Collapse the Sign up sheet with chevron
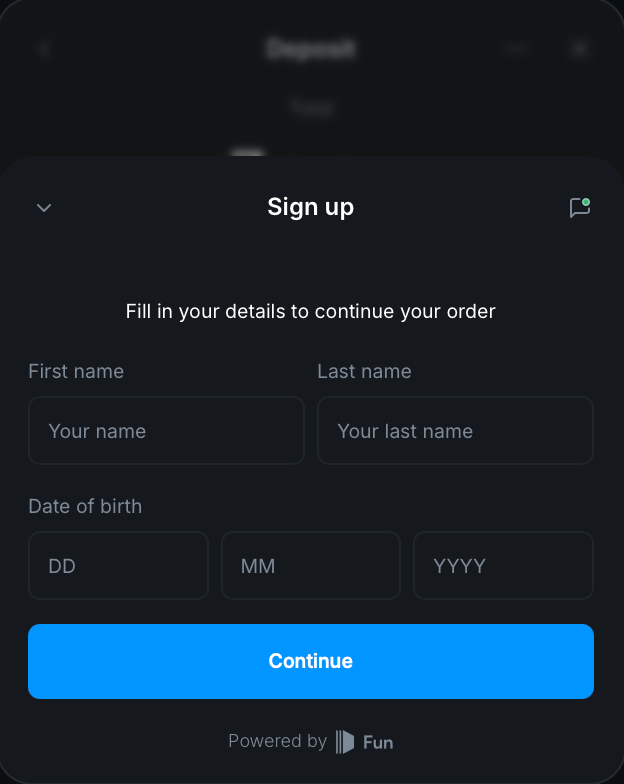The height and width of the screenshot is (784, 624). (x=44, y=208)
